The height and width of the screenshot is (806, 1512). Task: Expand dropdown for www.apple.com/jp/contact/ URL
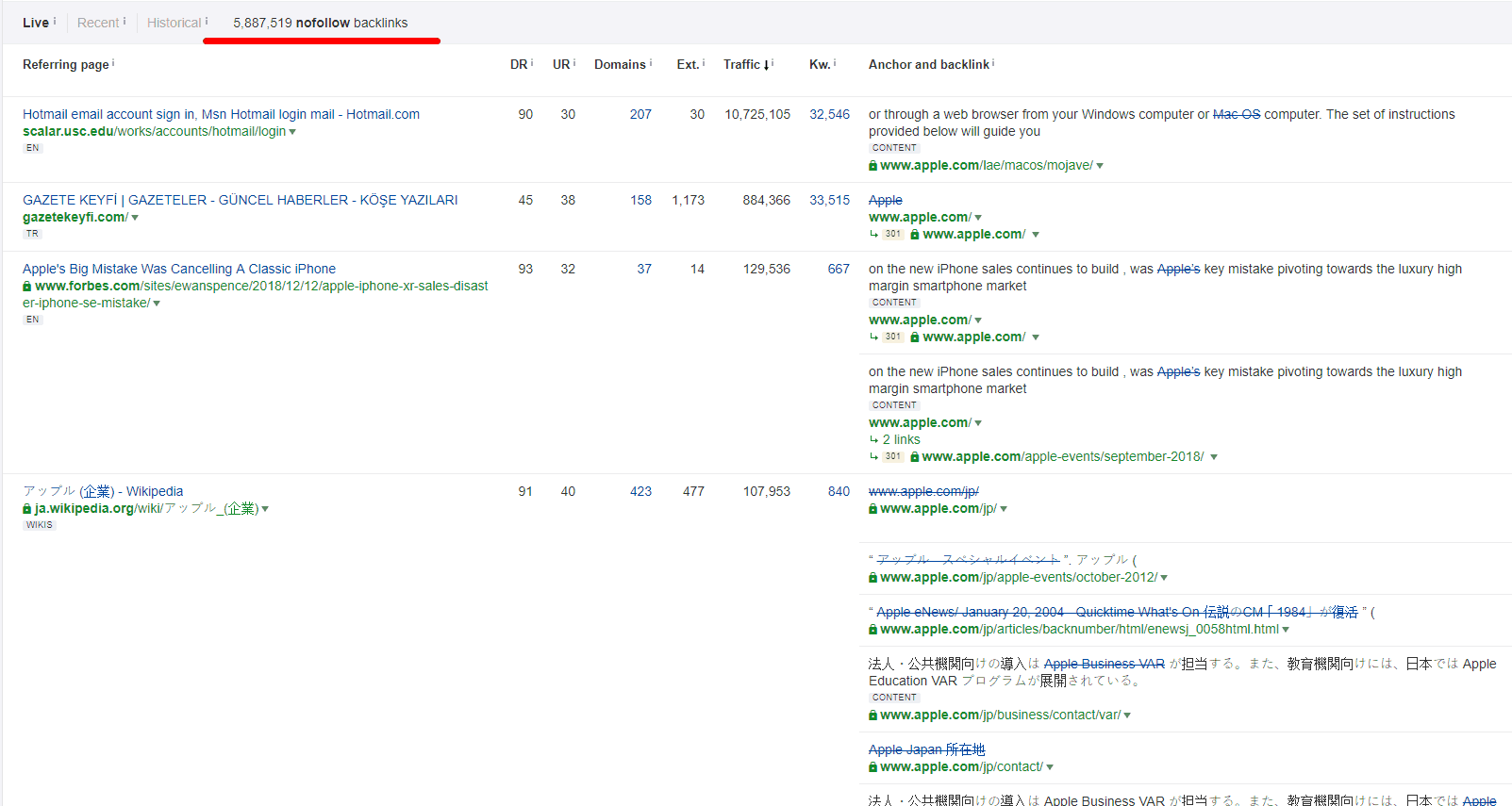pyautogui.click(x=1050, y=767)
